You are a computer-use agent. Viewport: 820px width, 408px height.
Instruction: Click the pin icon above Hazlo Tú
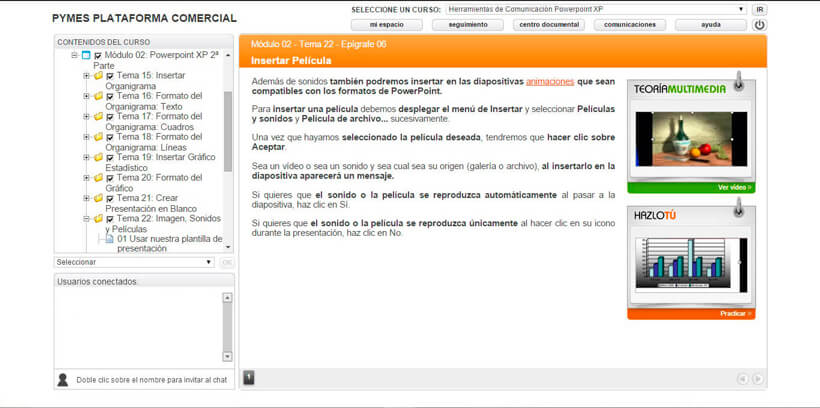coord(738,208)
